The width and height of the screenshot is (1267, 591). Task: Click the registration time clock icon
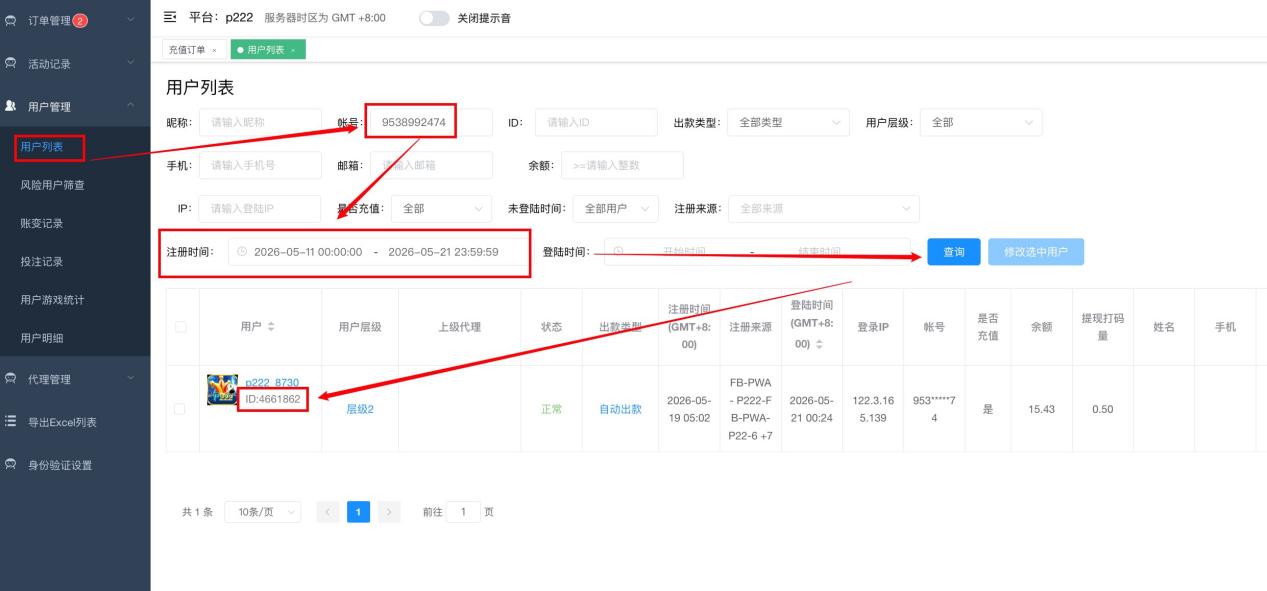[241, 252]
